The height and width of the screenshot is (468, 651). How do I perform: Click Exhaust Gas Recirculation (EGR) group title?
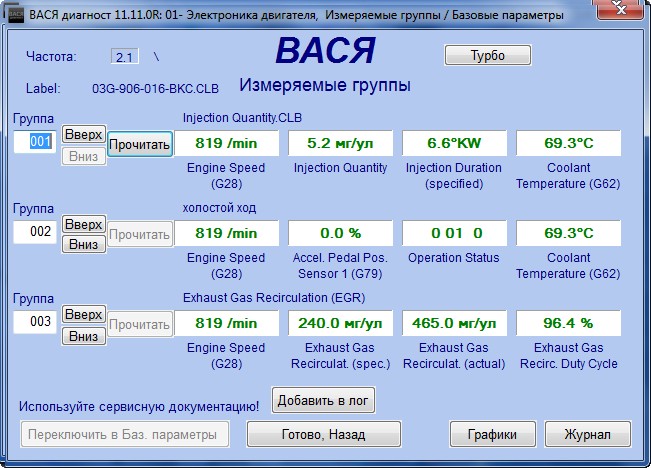coord(274,298)
